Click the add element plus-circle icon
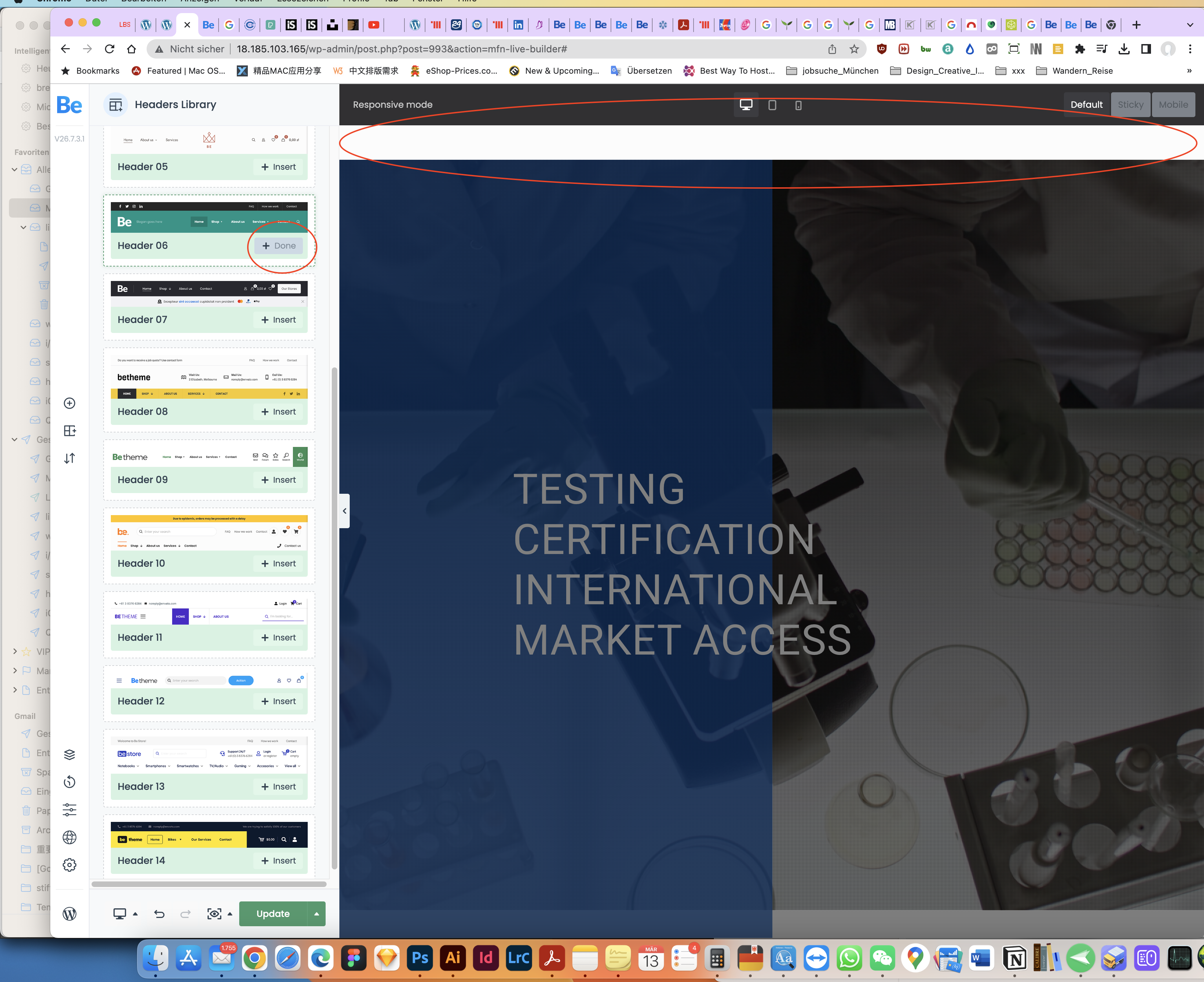The height and width of the screenshot is (982, 1204). coord(70,403)
